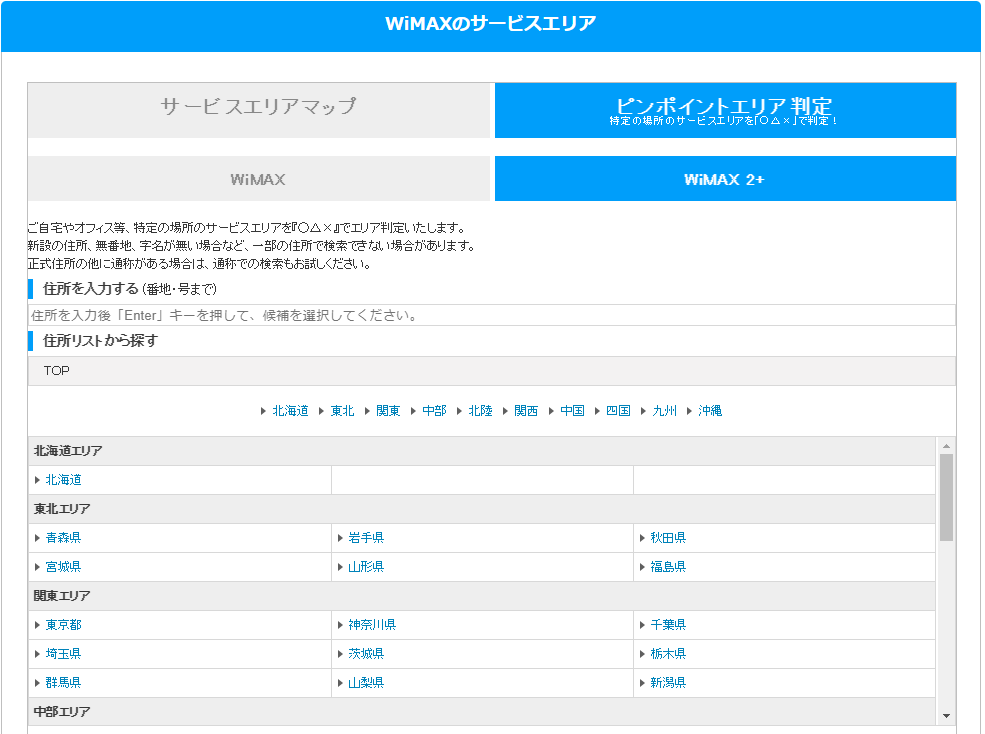This screenshot has height=734, width=985.
Task: Open 山梨県 prefecture link
Action: click(366, 682)
